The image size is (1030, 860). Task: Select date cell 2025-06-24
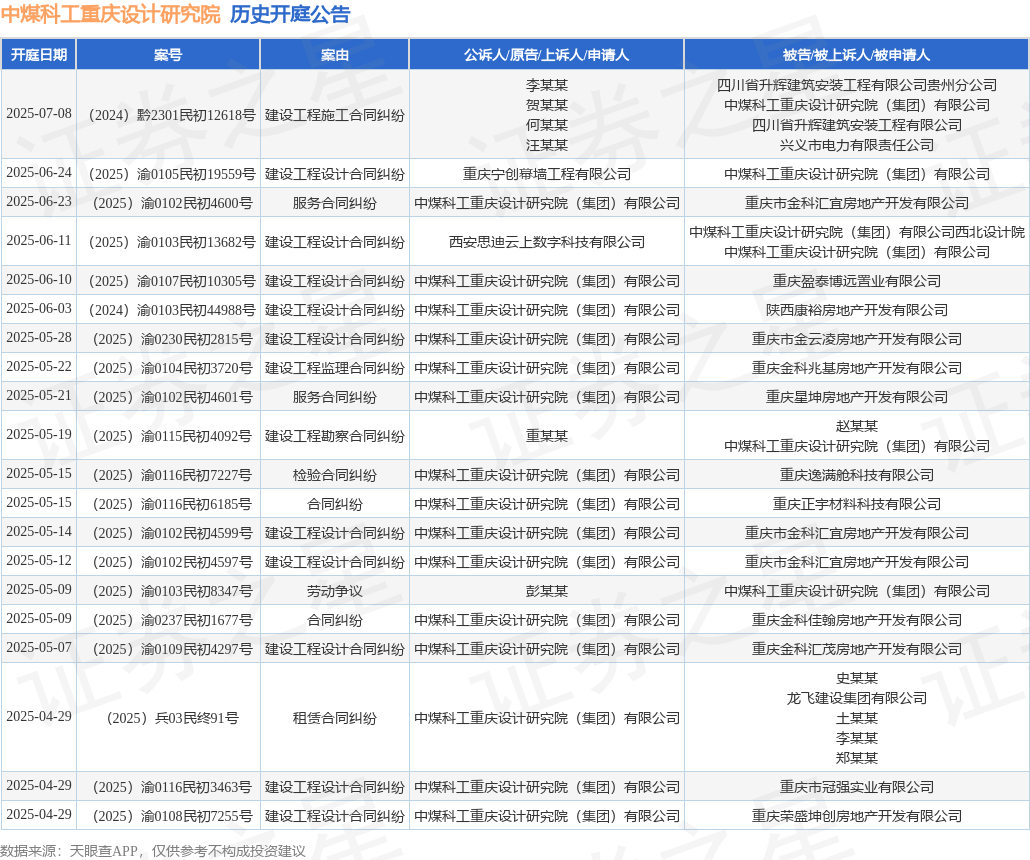pos(39,173)
